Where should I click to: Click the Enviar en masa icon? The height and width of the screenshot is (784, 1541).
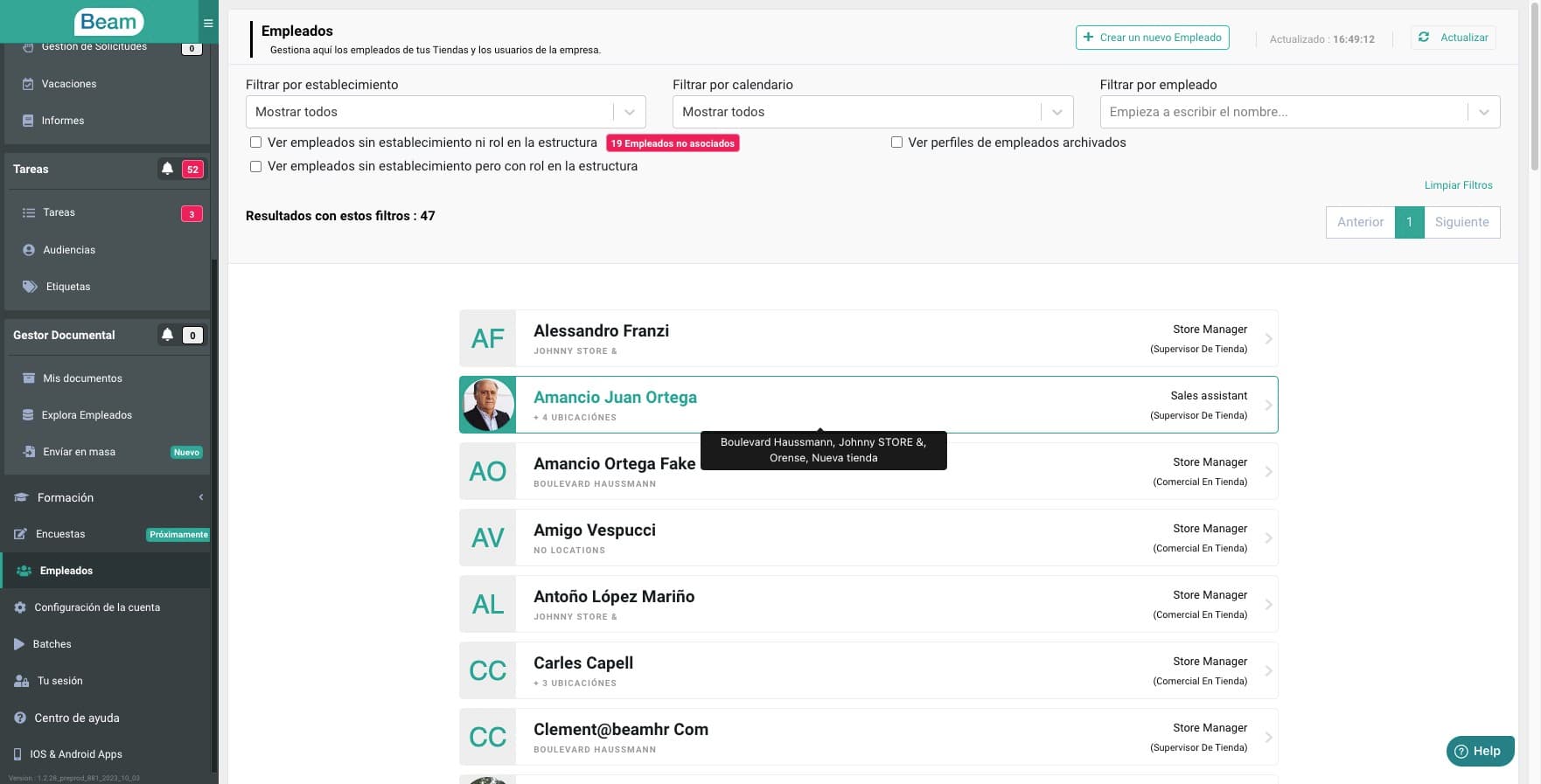point(29,452)
